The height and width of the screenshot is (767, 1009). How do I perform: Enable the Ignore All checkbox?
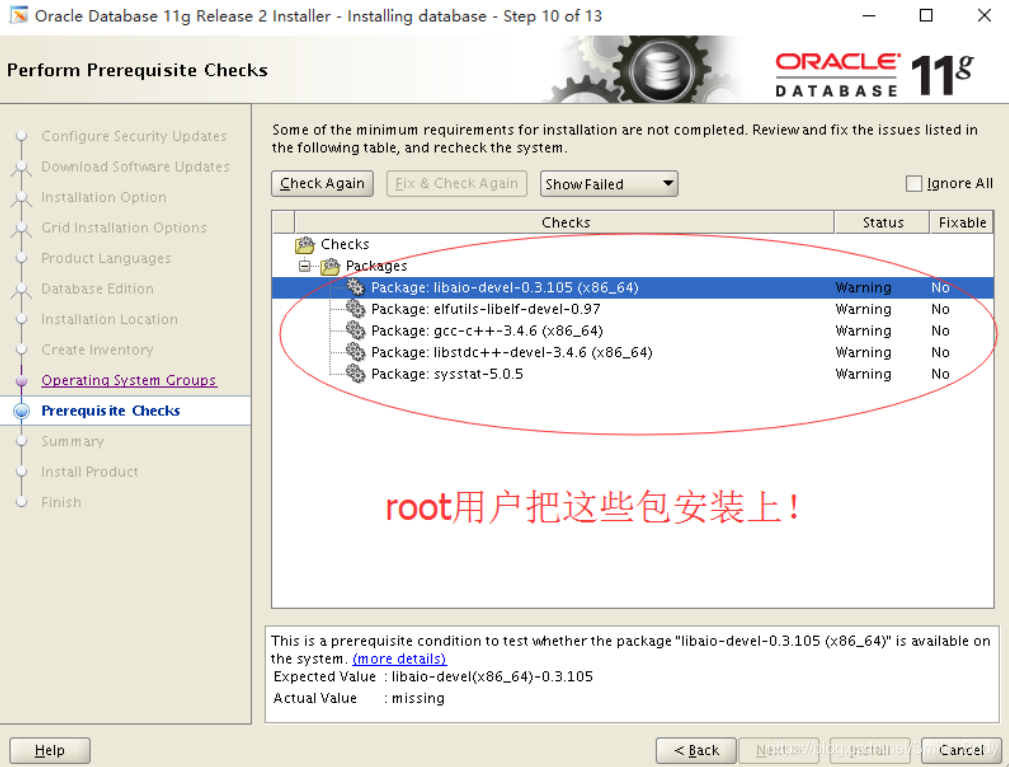[x=913, y=183]
